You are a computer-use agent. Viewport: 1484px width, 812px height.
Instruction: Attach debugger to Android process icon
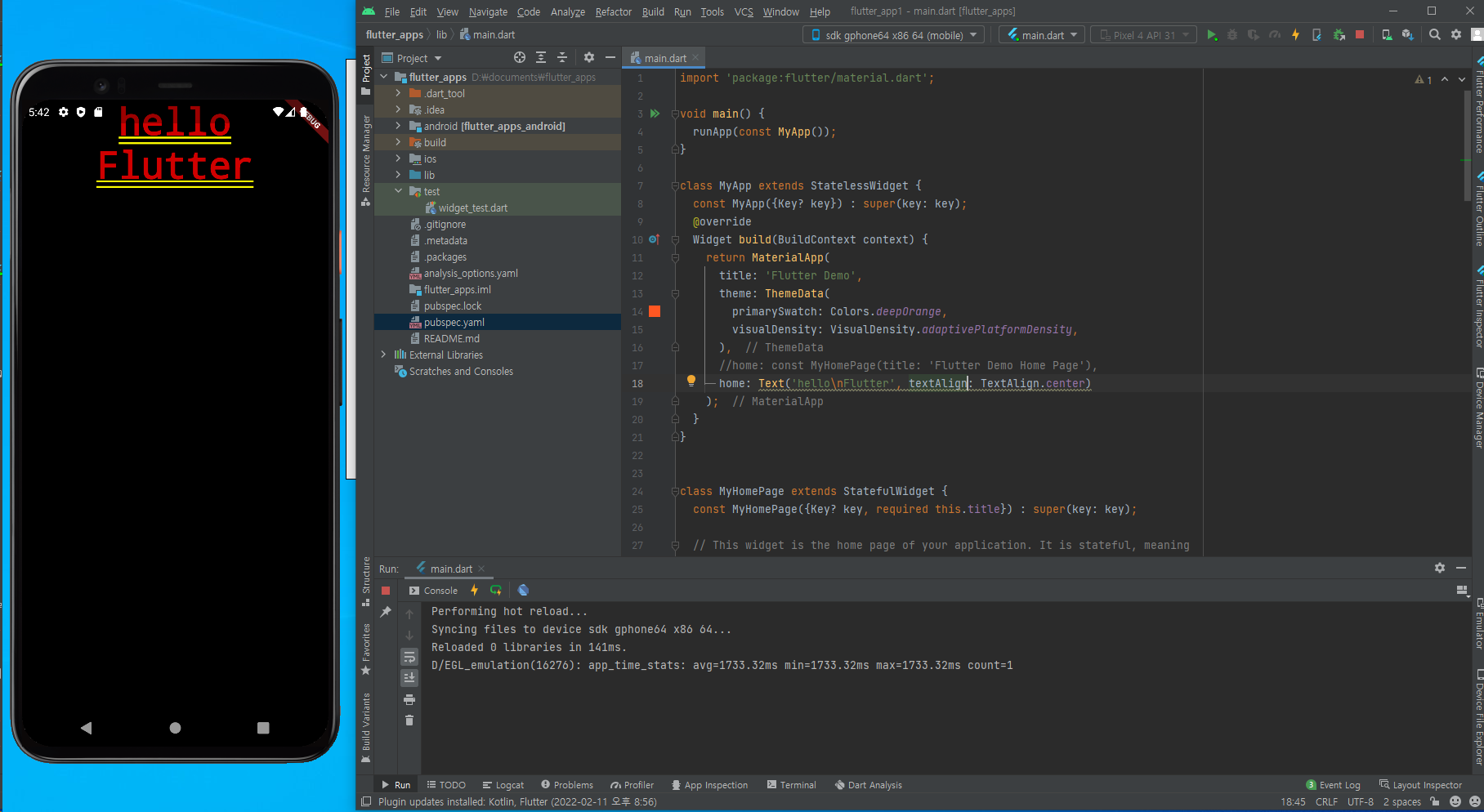pyautogui.click(x=1339, y=35)
